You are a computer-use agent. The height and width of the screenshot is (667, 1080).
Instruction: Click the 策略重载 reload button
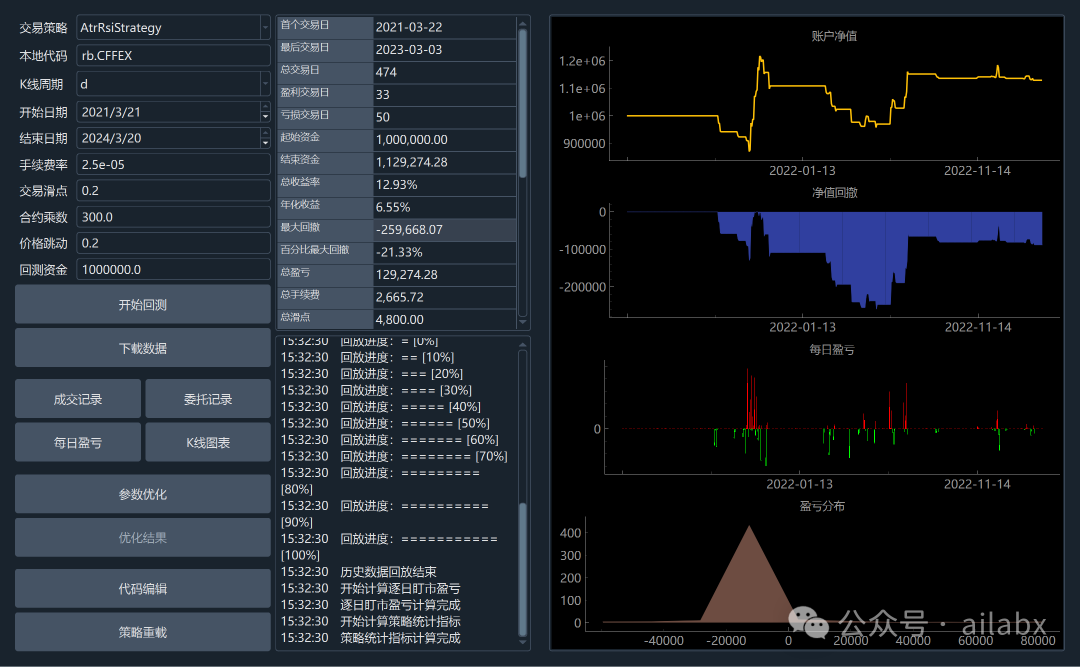coord(143,632)
